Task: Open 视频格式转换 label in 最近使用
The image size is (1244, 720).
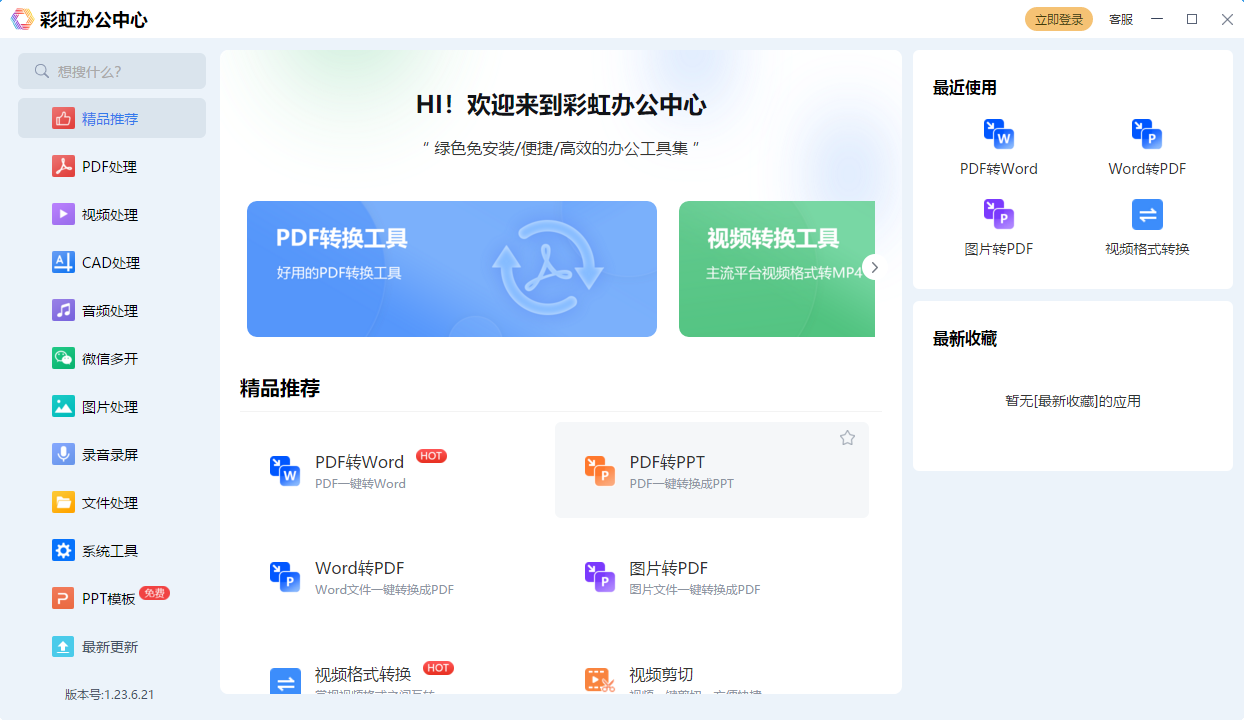Action: (x=1147, y=249)
